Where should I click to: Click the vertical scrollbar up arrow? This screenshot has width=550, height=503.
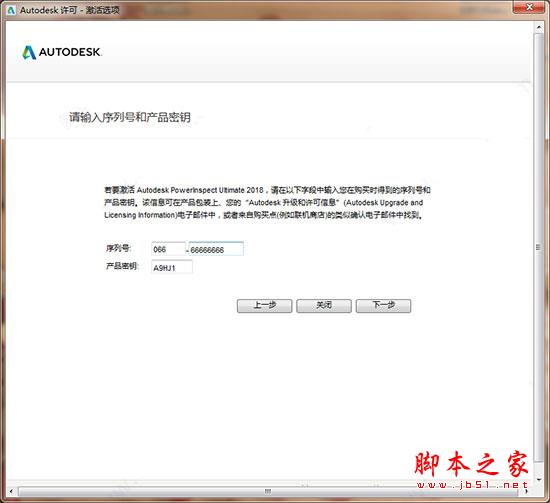point(539,27)
